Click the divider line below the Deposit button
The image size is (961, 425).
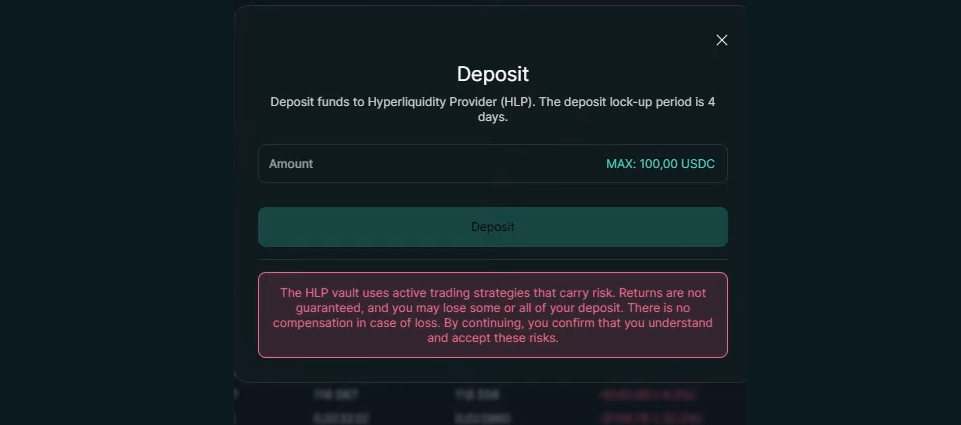(x=492, y=259)
